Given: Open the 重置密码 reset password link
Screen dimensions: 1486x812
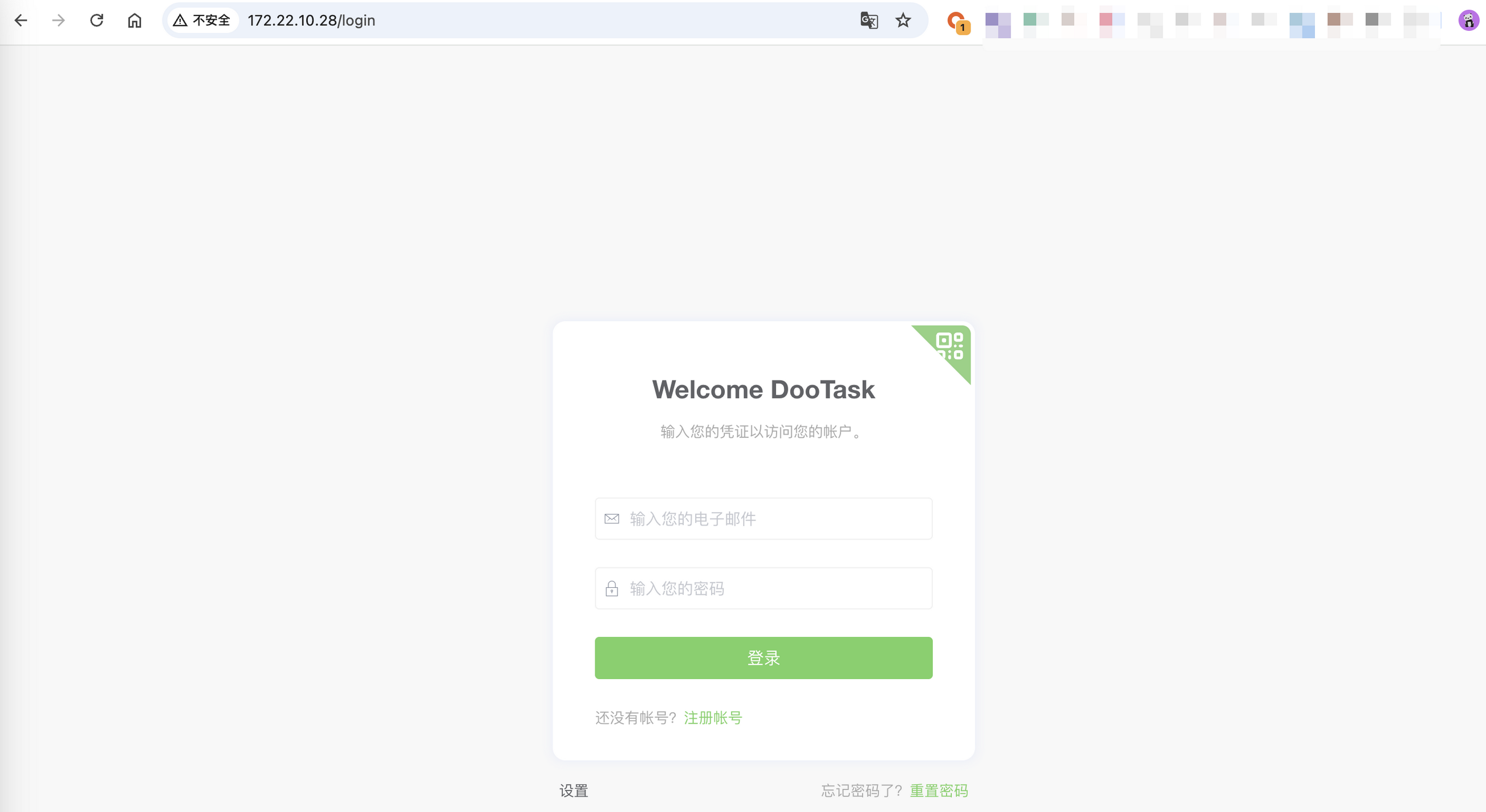Looking at the screenshot, I should (939, 790).
